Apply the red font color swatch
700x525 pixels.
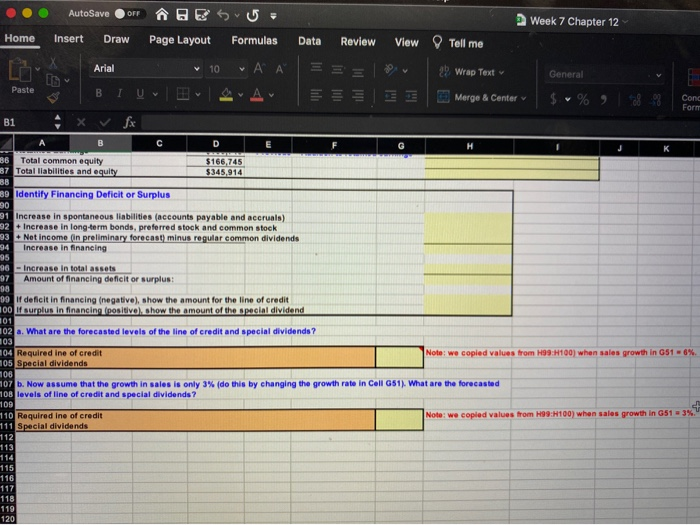[257, 95]
